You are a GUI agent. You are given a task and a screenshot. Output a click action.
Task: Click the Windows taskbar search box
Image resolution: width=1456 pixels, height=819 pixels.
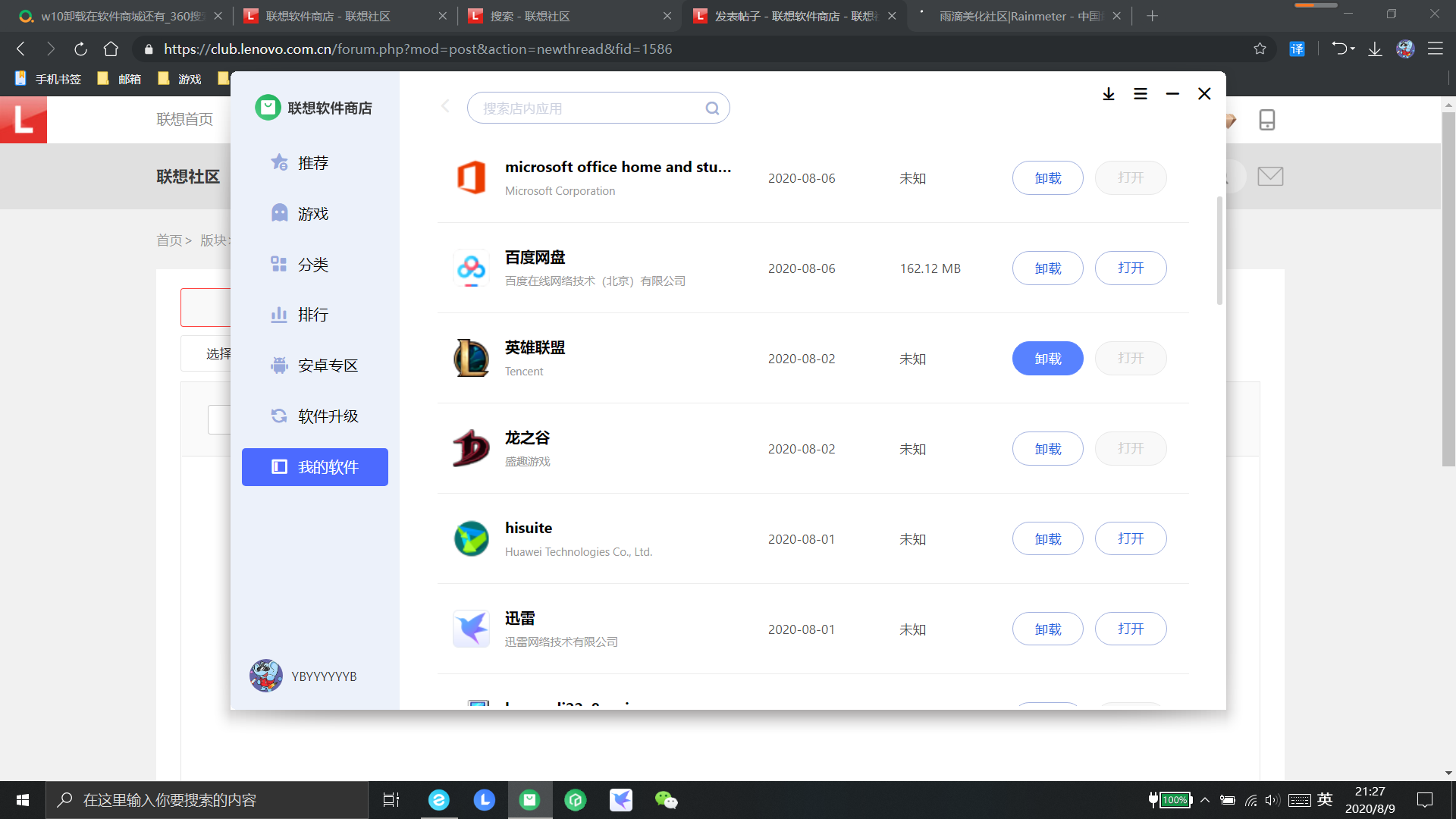coord(207,800)
